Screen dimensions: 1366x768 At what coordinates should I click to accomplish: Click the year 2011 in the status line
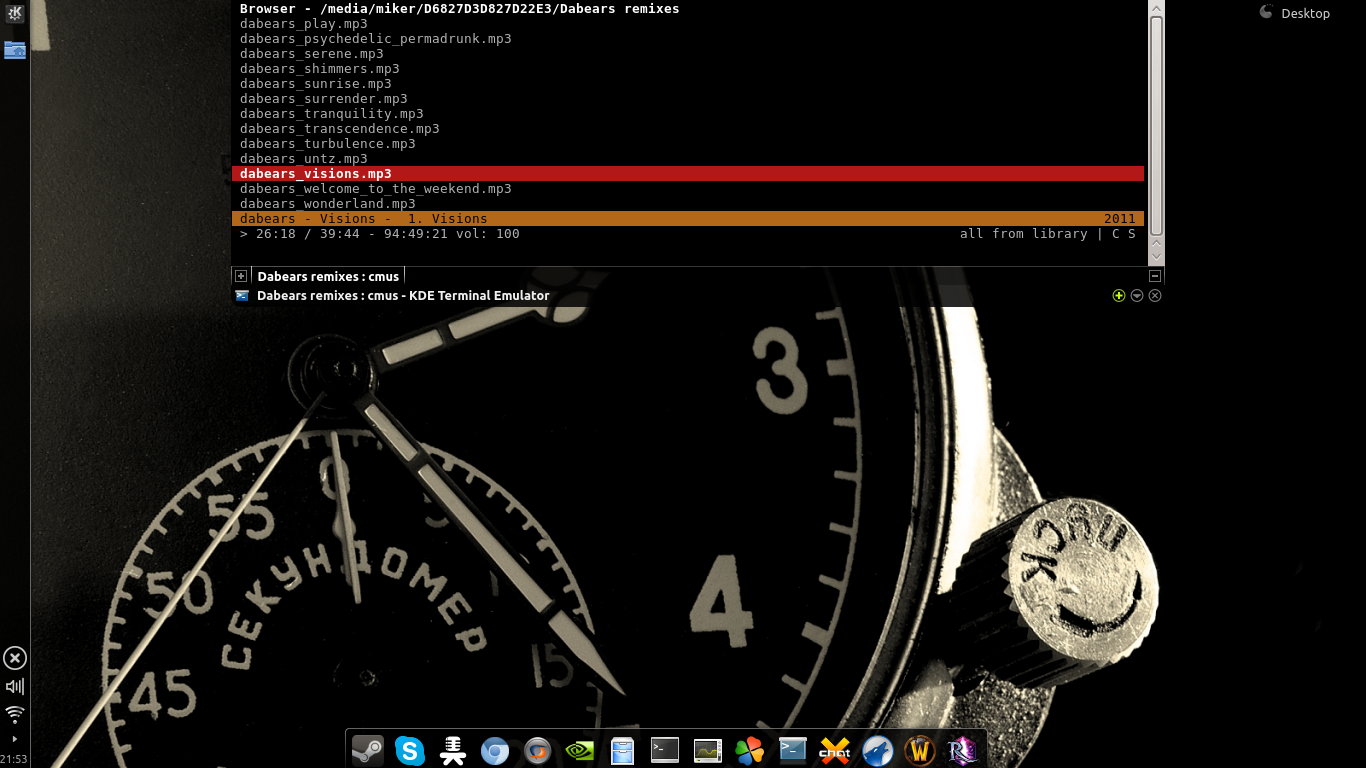tap(1120, 219)
